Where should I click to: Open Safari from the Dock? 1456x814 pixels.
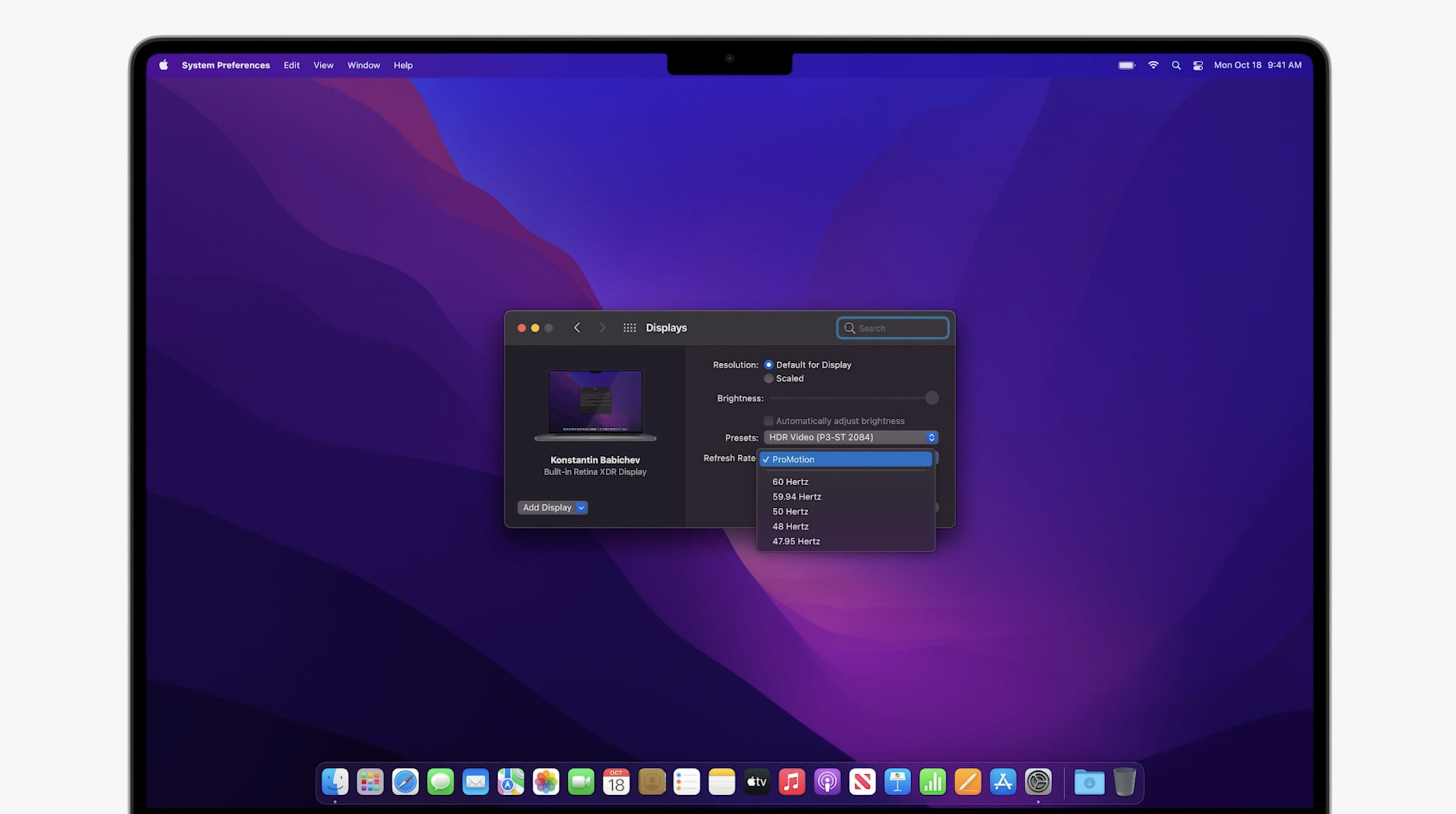click(x=405, y=782)
